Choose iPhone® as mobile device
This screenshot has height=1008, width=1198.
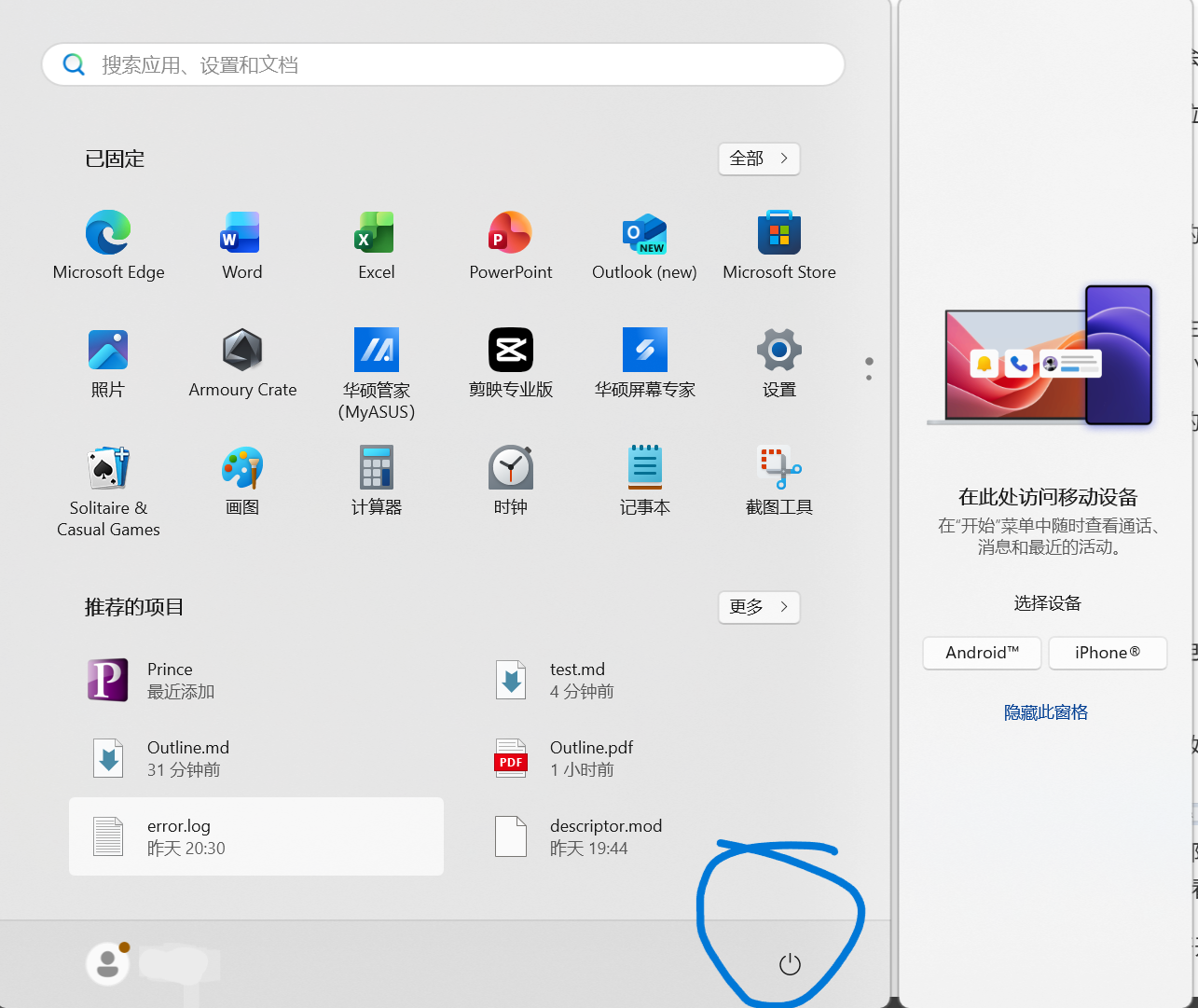(x=1108, y=653)
